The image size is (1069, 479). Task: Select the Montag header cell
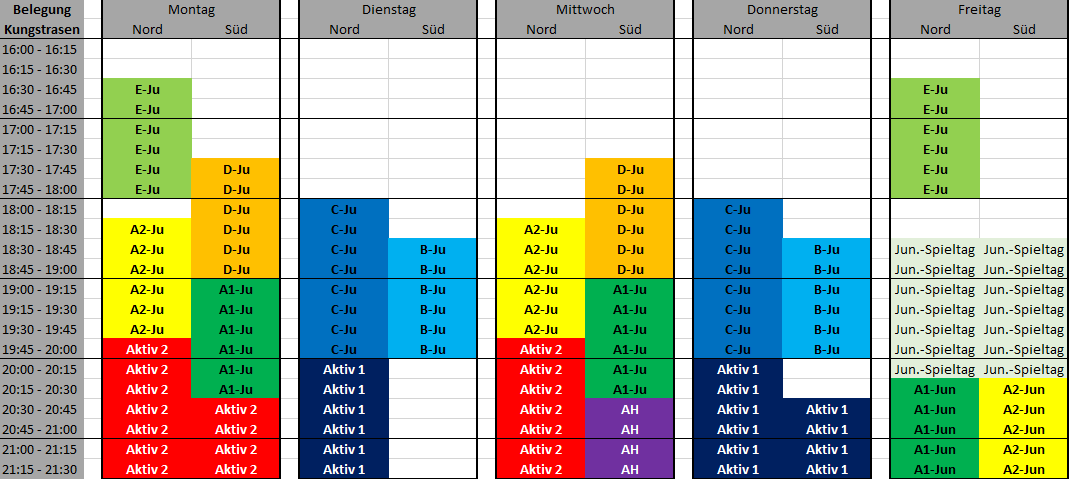191,10
